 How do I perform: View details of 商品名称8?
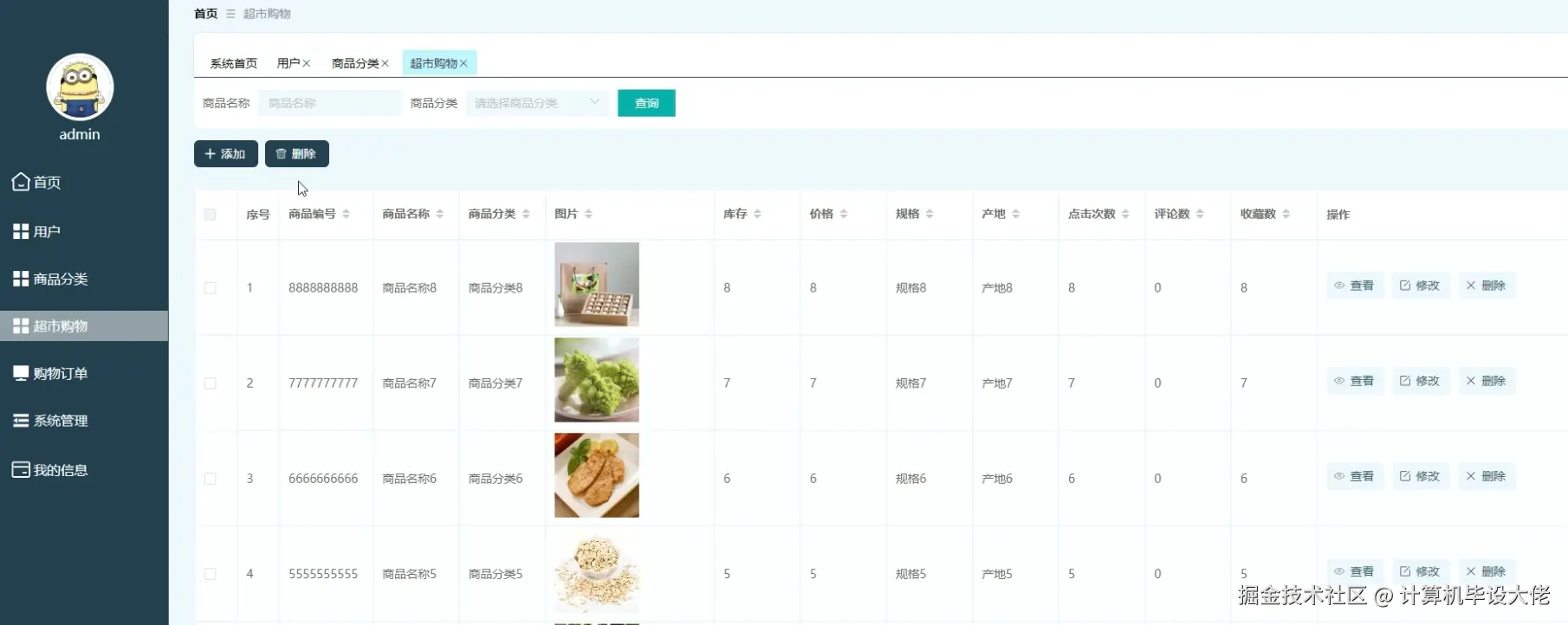tap(1354, 286)
